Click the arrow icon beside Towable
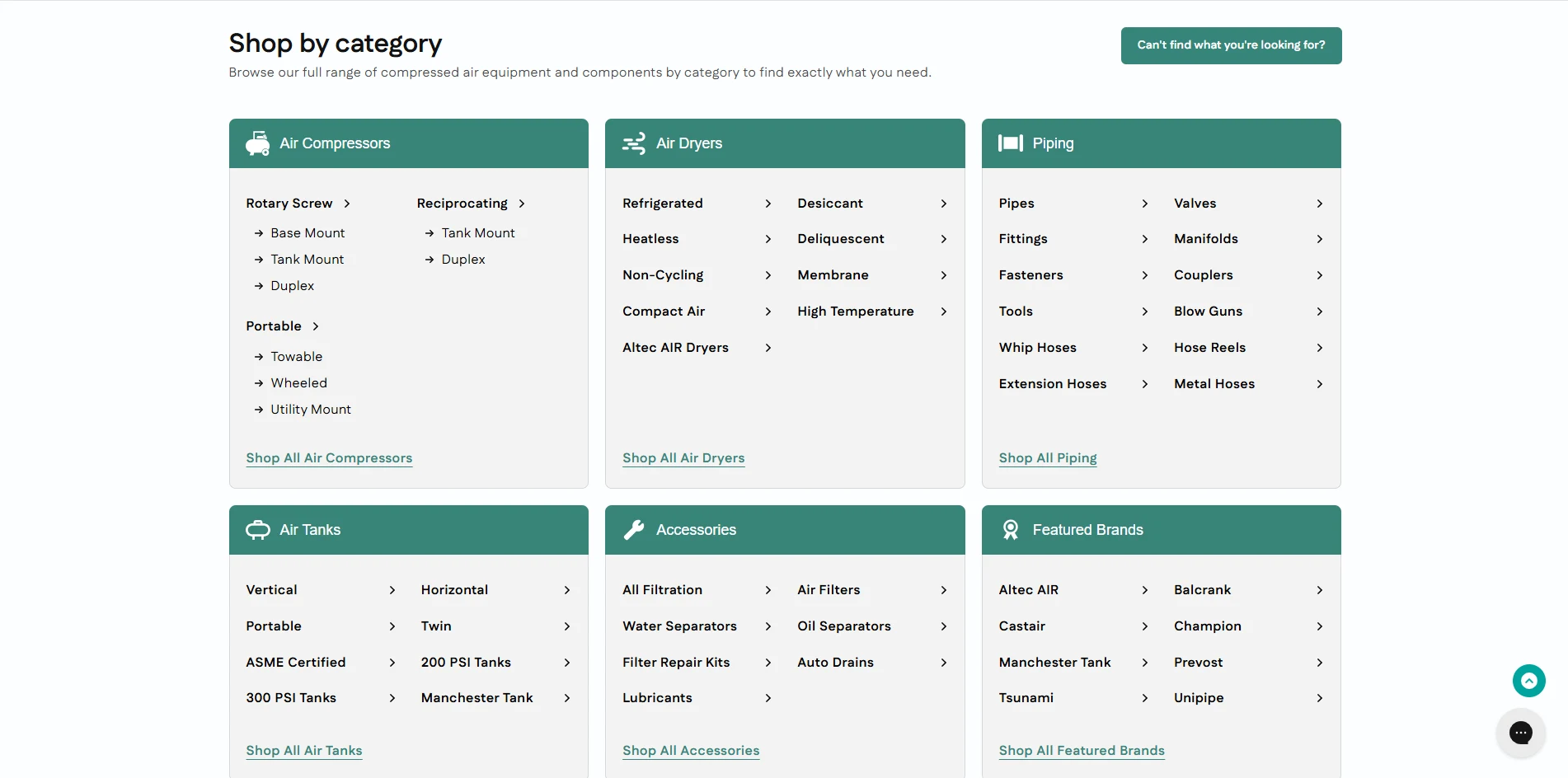The height and width of the screenshot is (778, 1568). [x=259, y=357]
